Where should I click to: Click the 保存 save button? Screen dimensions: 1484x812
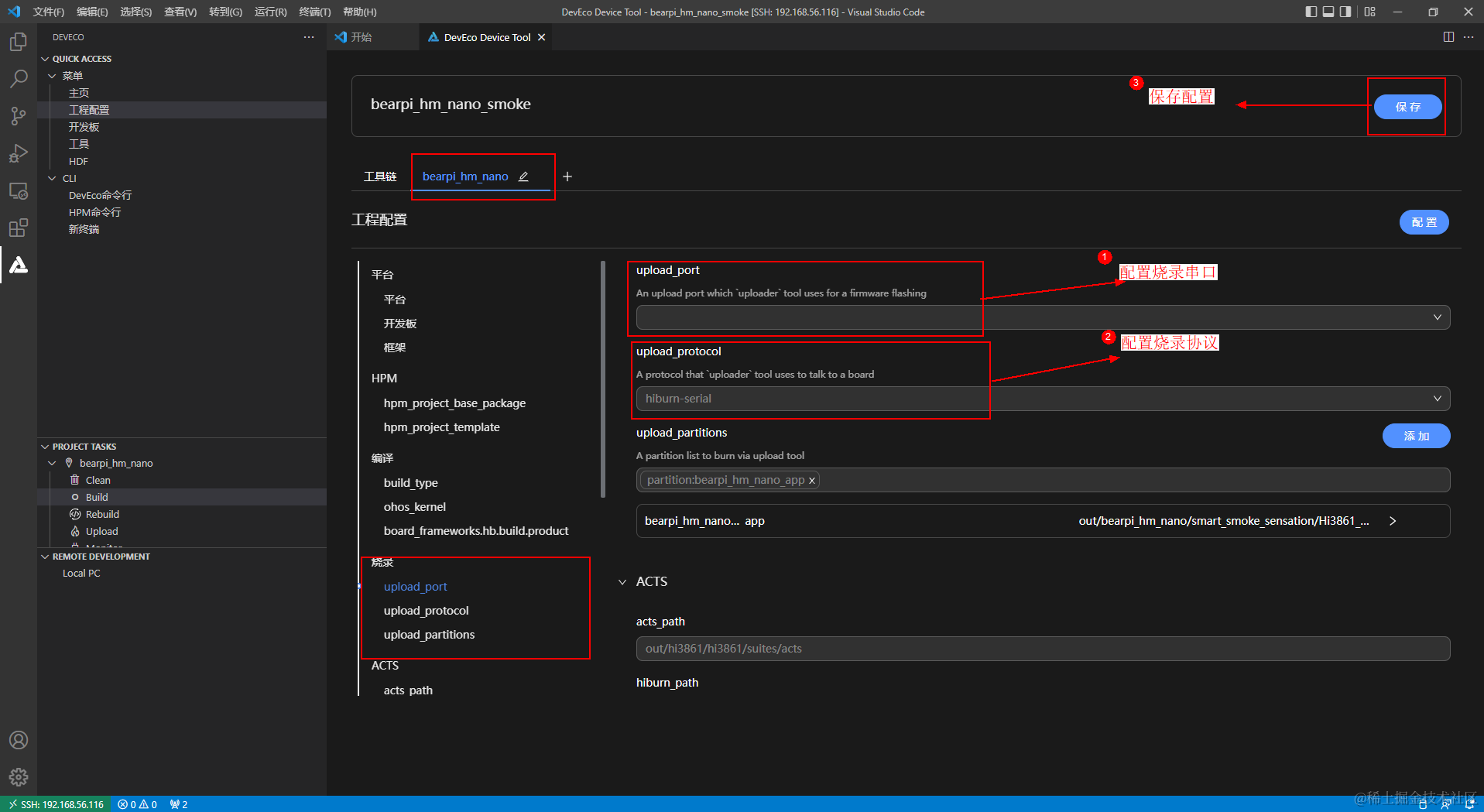click(1407, 107)
